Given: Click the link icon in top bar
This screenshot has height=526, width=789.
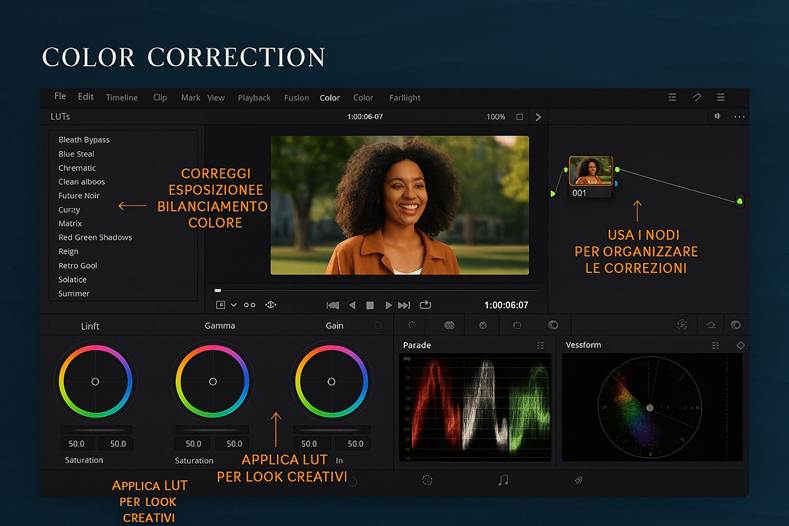Looking at the screenshot, I should pos(697,97).
